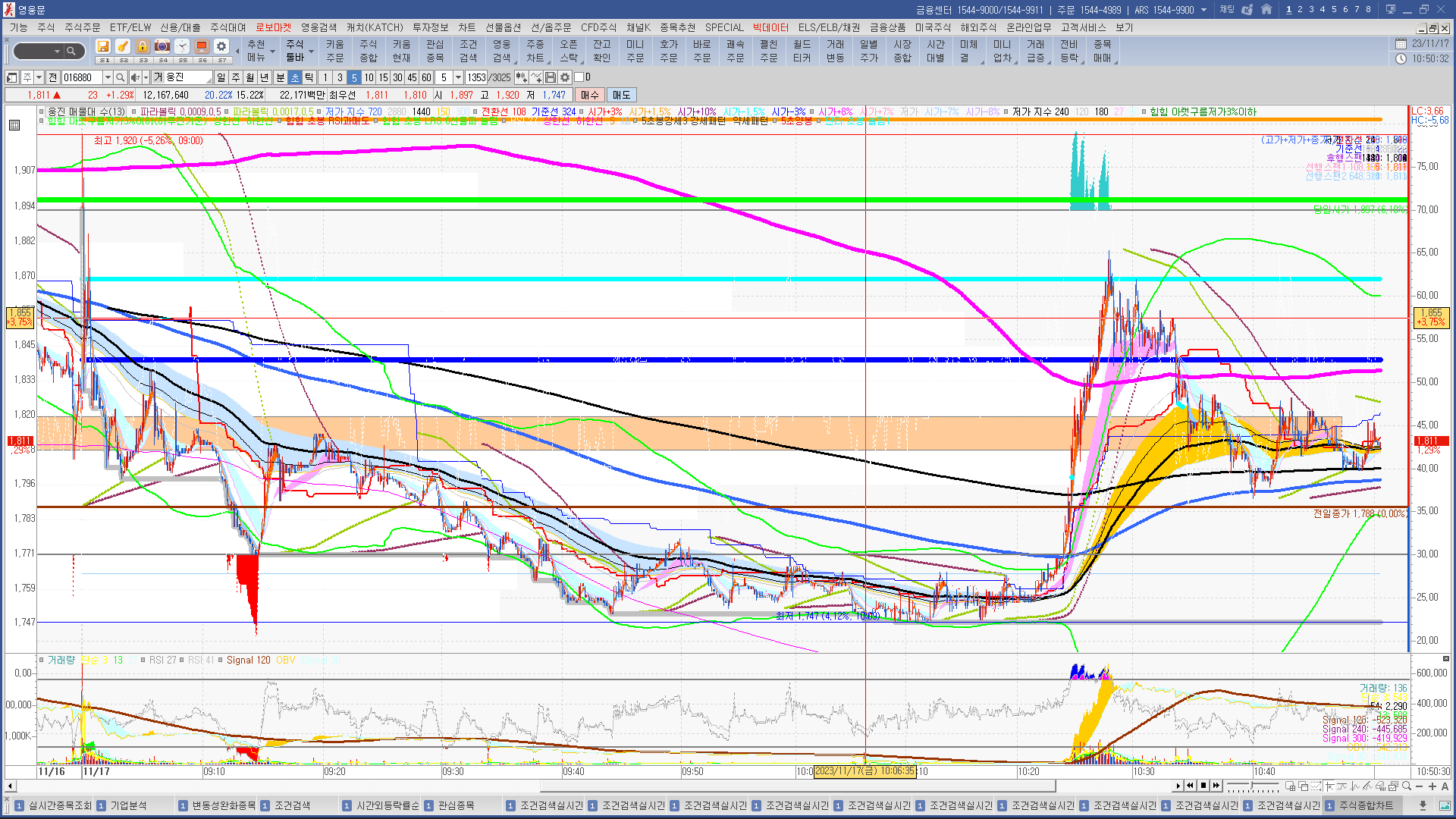Select the 일 (daily) period toggle
This screenshot has width=1456, height=819.
point(221,77)
